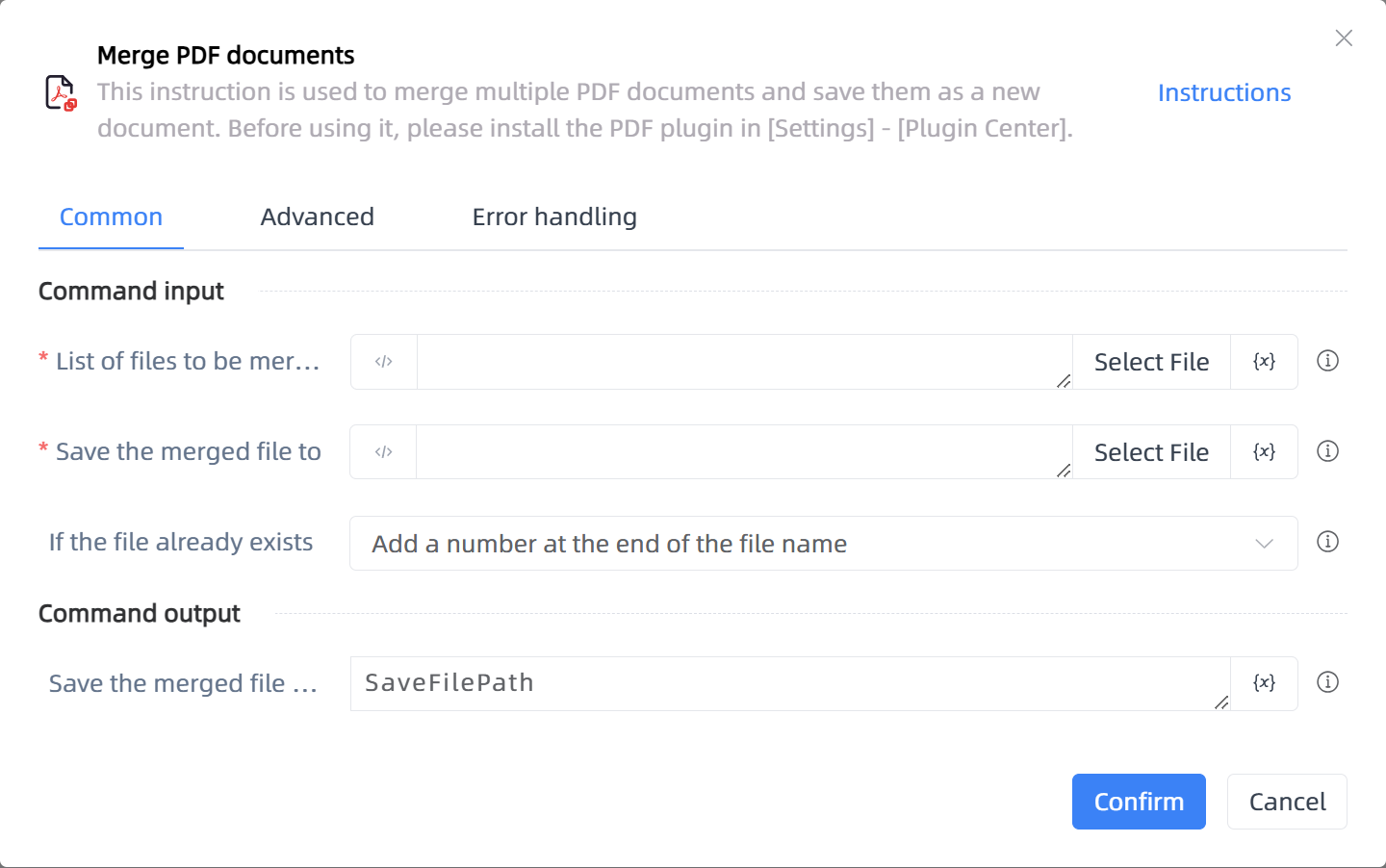Click the Command output heading

140,614
